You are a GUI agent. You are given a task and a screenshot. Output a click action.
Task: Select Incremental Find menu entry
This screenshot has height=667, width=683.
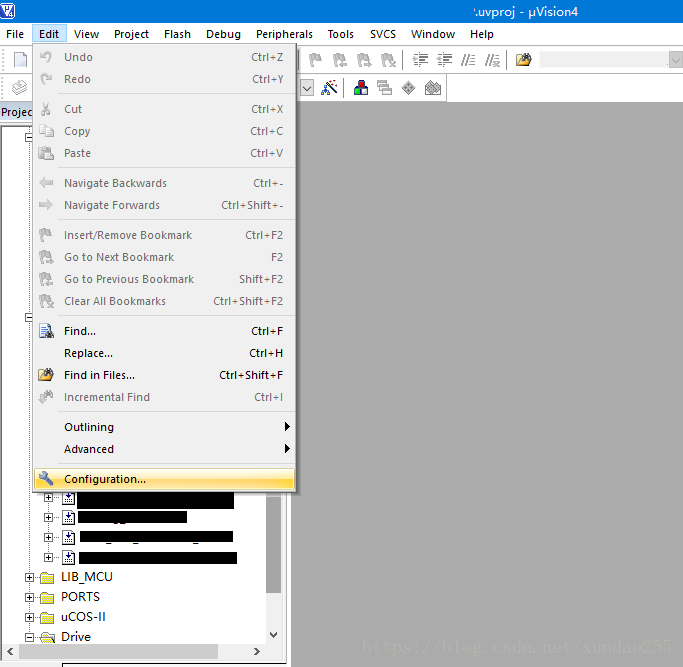[x=164, y=397]
